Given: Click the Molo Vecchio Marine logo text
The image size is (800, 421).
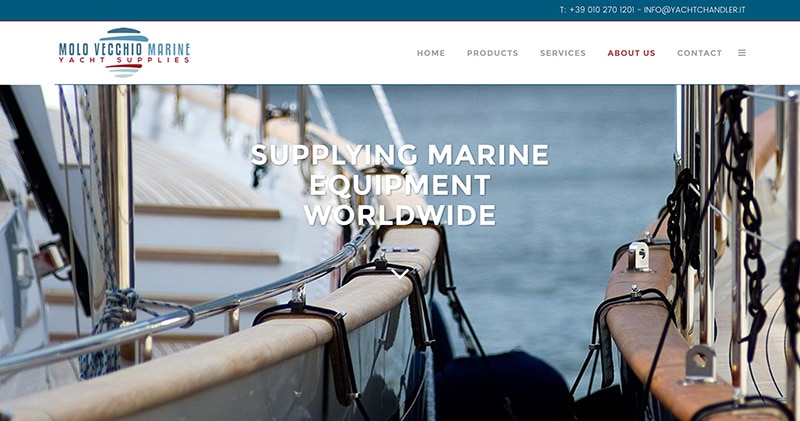Looking at the screenshot, I should (124, 49).
